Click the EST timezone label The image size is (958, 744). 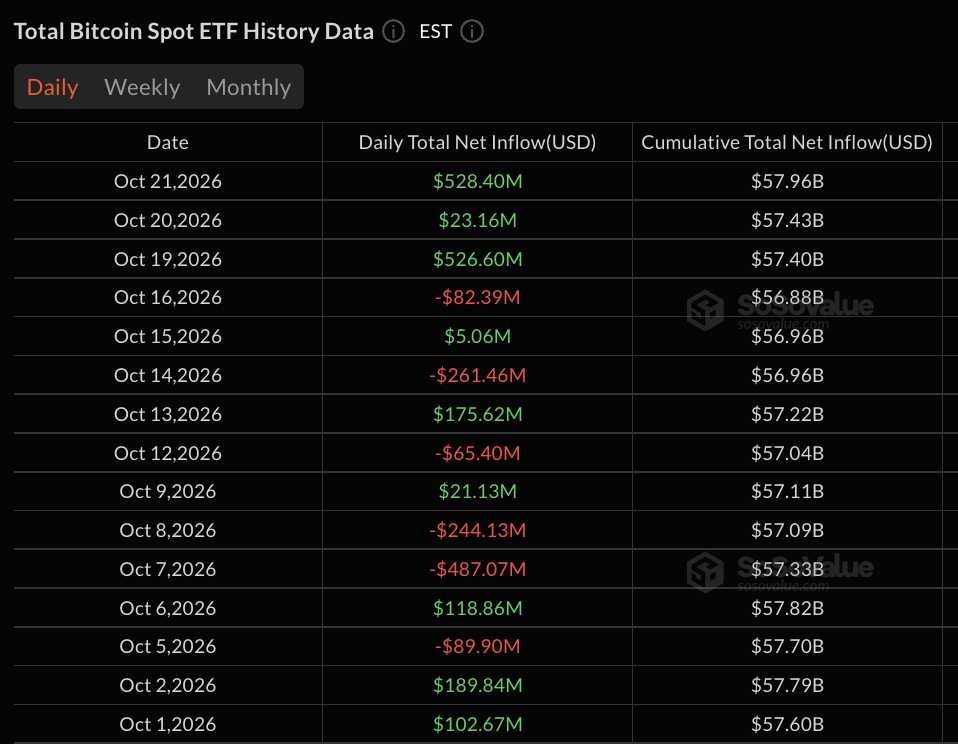tap(436, 31)
